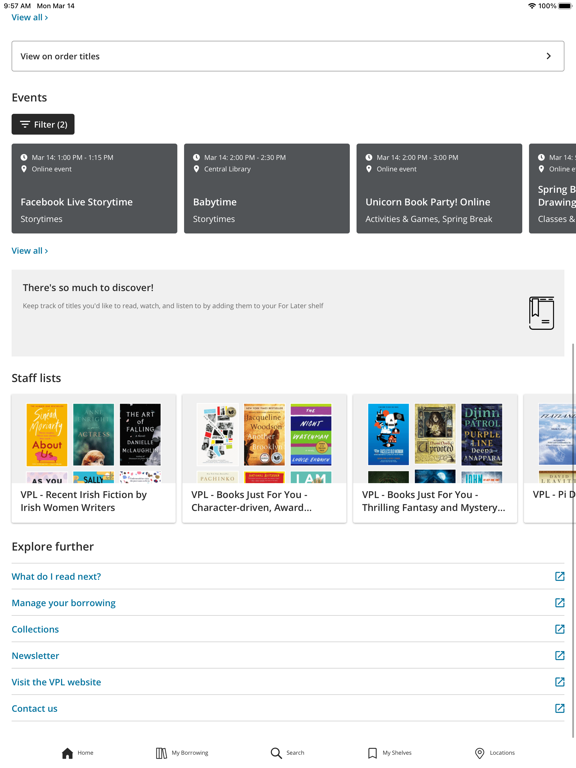The image size is (576, 768).
Task: Open the Home tab house icon
Action: 67,753
